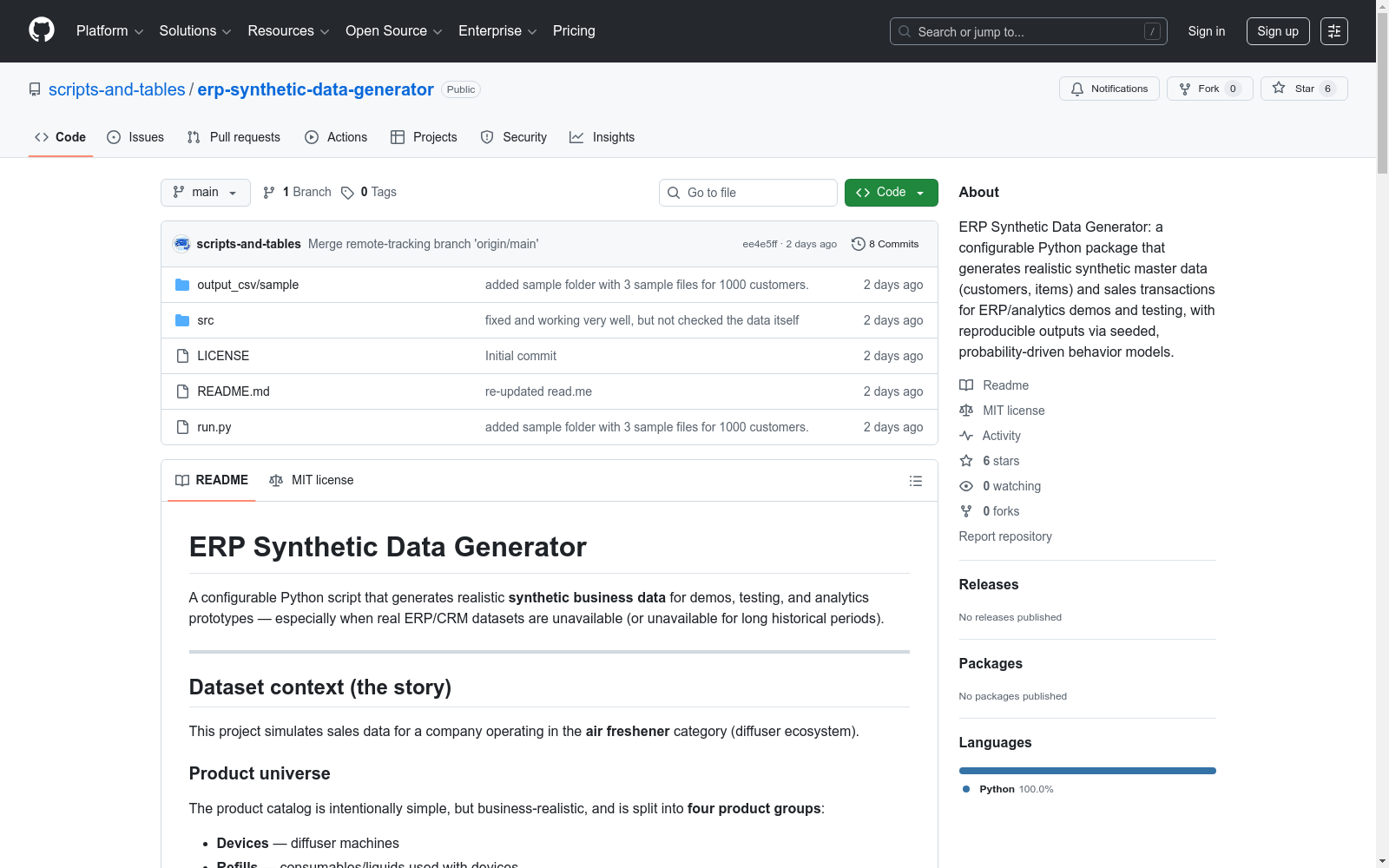
Task: Open the Packages section heading link
Action: click(x=991, y=664)
